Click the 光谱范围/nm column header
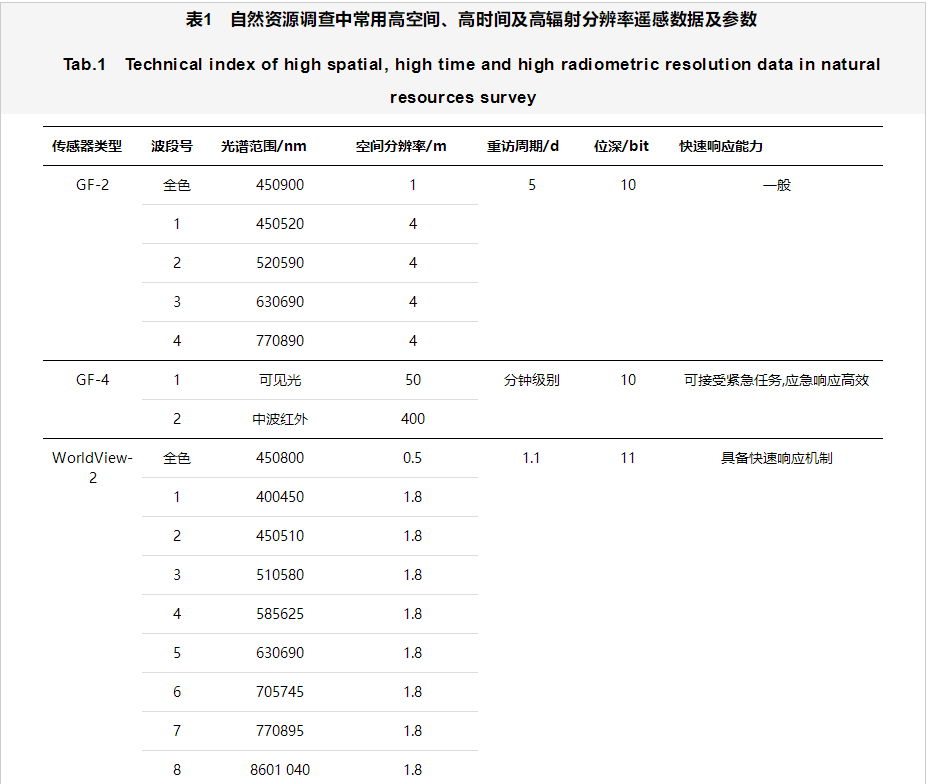Image resolution: width=931 pixels, height=784 pixels. pyautogui.click(x=264, y=146)
